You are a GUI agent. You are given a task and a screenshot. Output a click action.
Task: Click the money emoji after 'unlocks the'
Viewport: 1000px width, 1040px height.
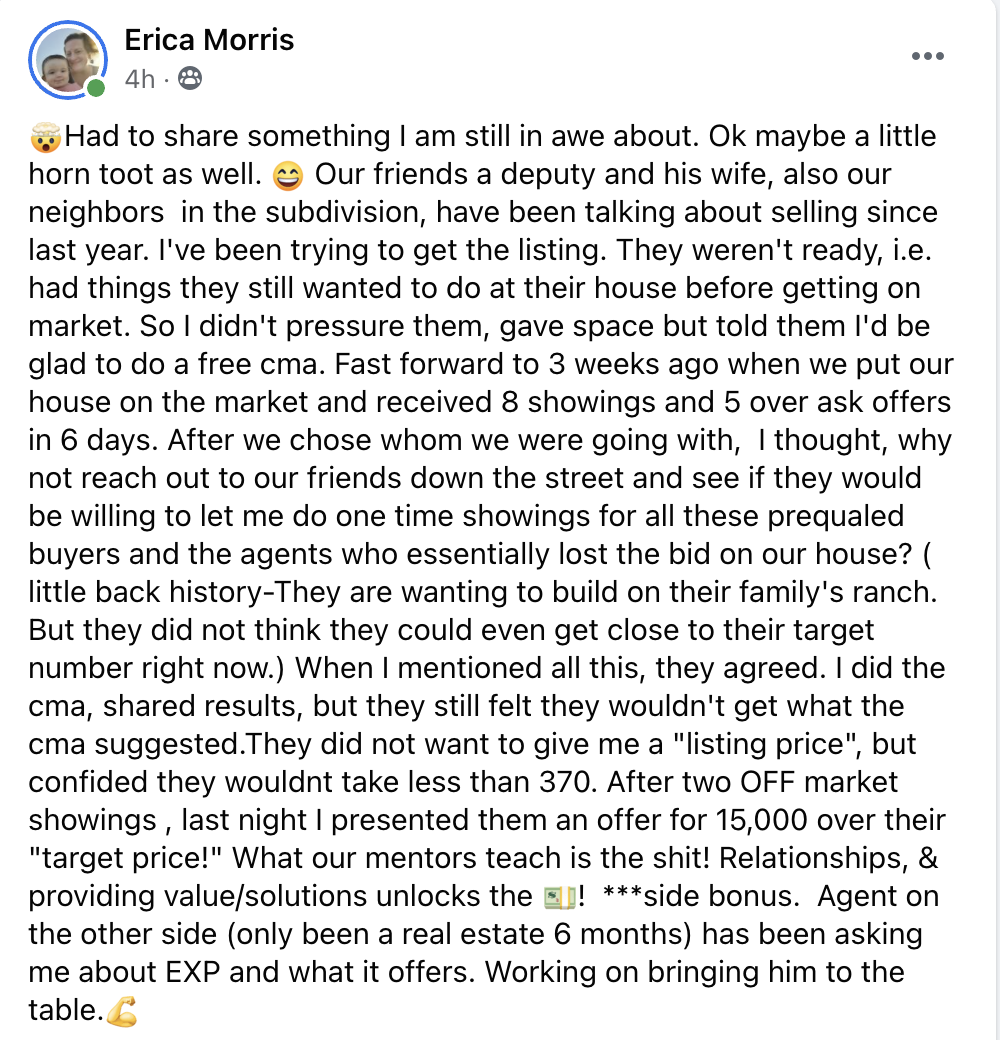pos(560,897)
